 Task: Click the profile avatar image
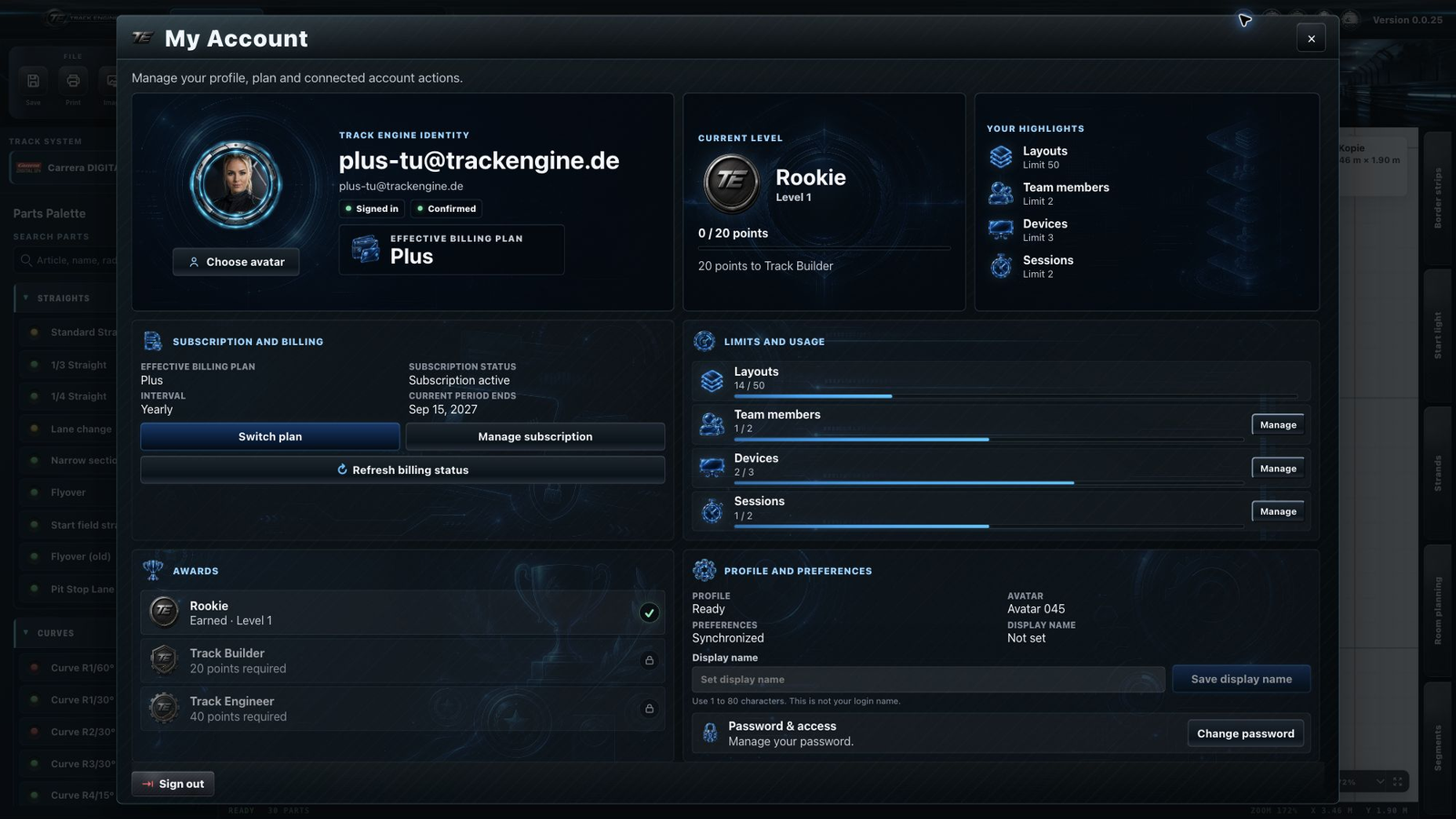(236, 184)
